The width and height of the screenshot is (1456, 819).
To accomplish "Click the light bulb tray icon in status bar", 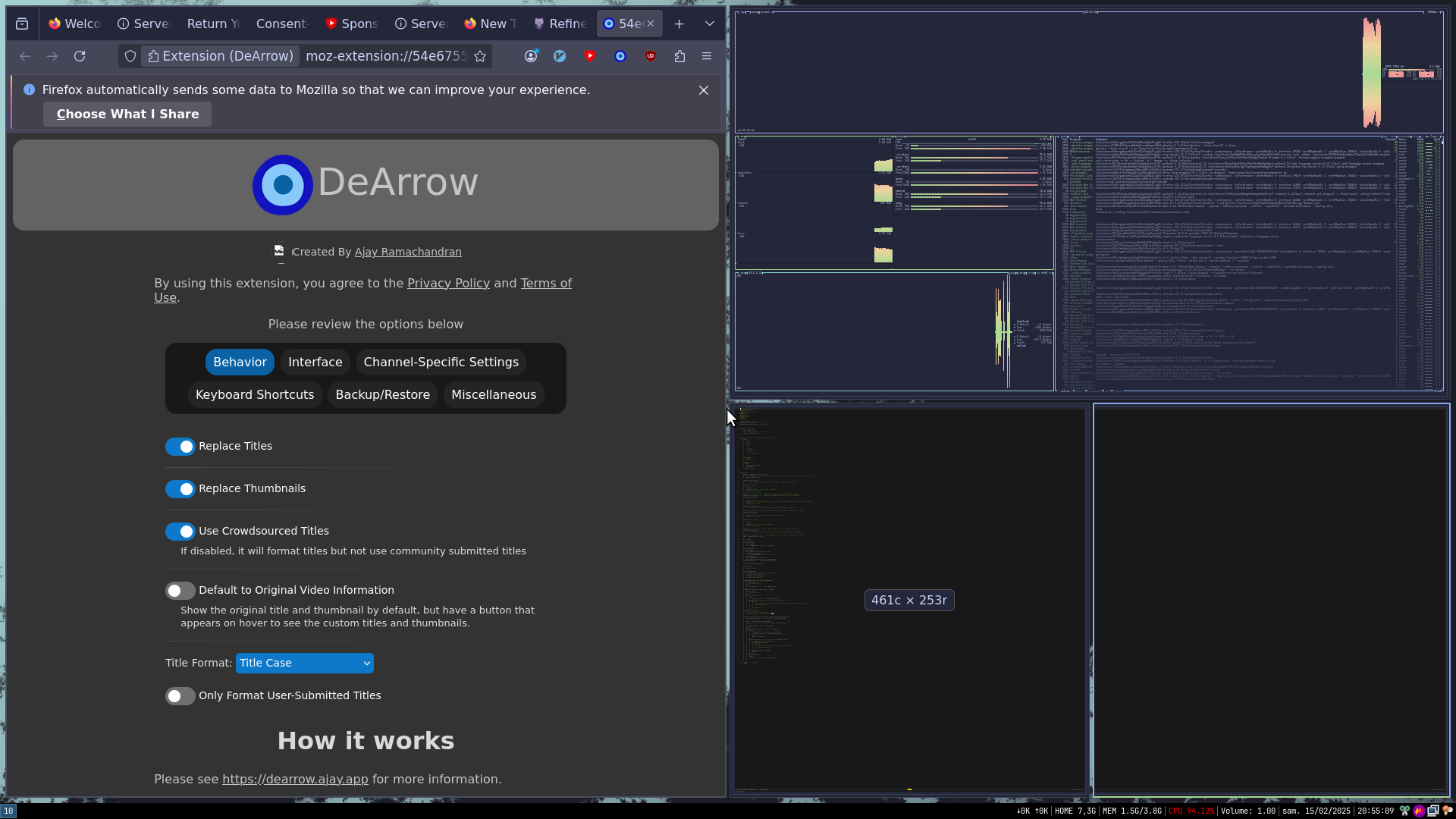I will [1448, 811].
